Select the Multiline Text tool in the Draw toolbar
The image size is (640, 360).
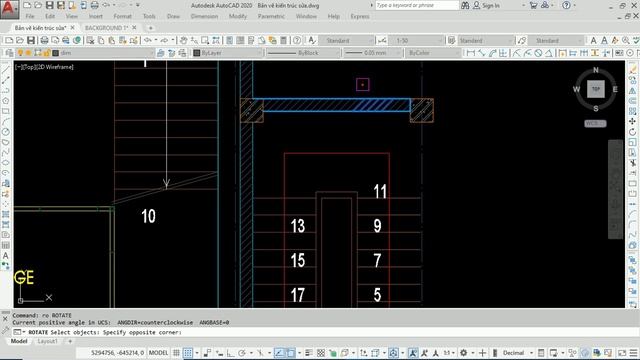coord(6,256)
